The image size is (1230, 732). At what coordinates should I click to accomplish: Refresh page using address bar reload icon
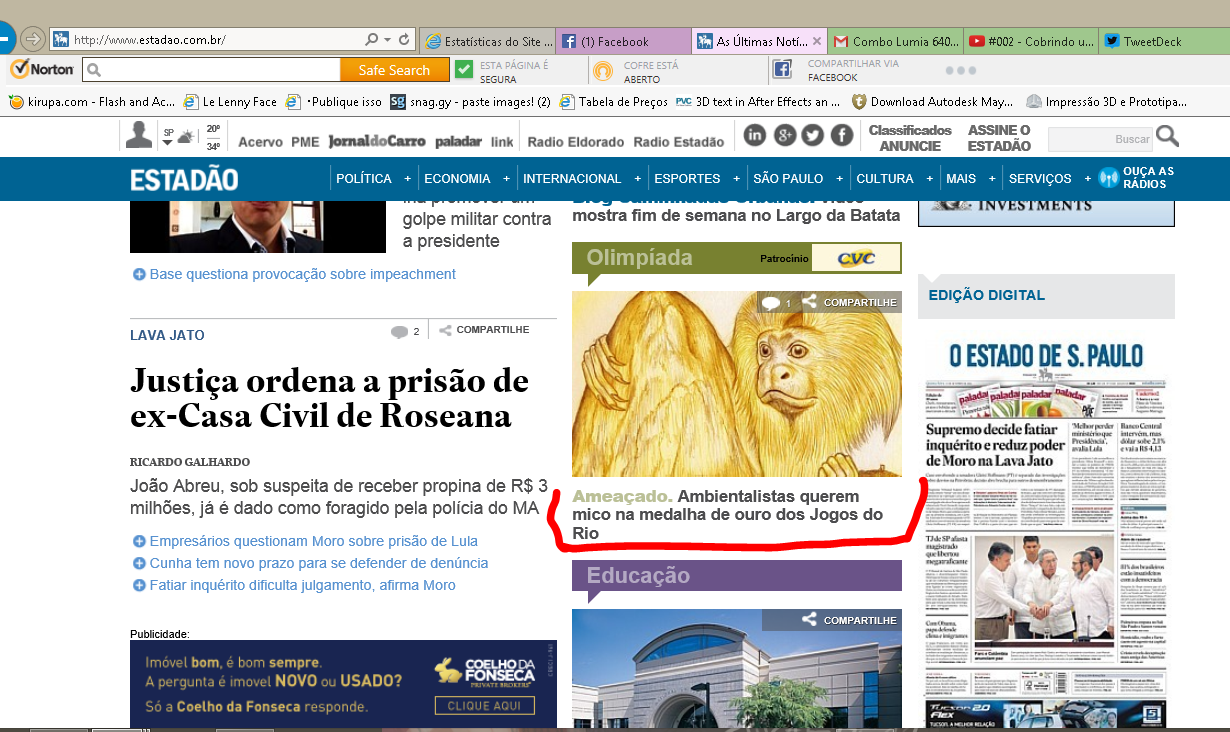click(x=404, y=40)
